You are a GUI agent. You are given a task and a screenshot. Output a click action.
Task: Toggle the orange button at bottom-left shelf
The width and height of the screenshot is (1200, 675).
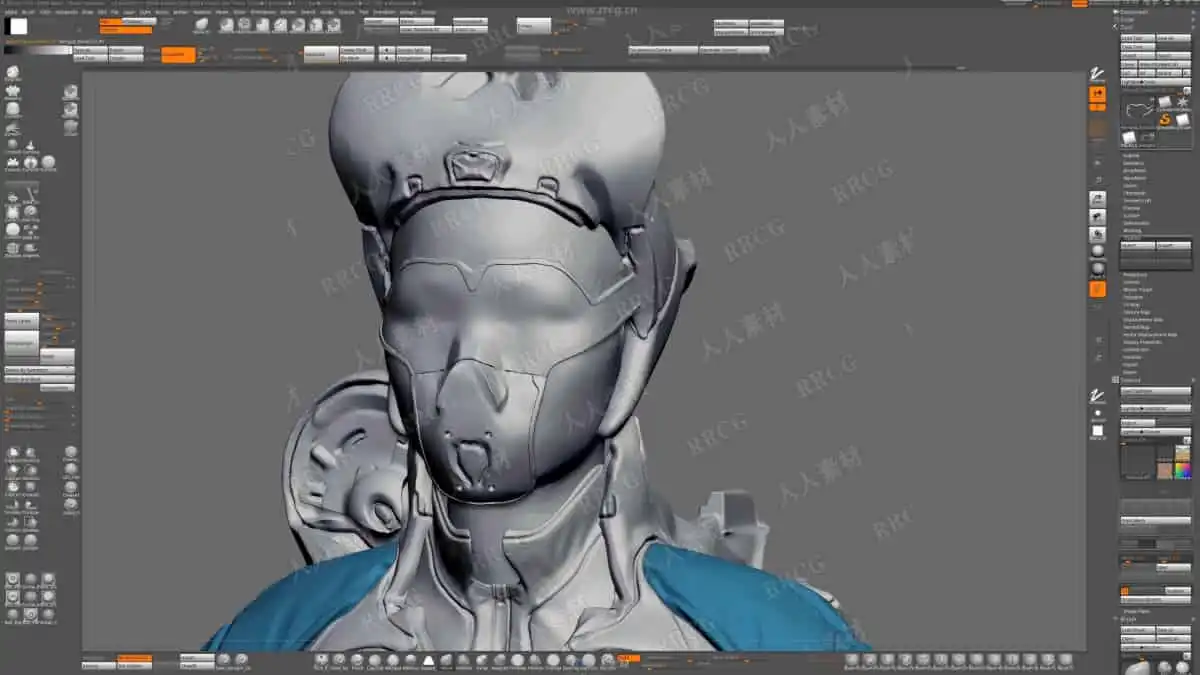click(x=134, y=658)
